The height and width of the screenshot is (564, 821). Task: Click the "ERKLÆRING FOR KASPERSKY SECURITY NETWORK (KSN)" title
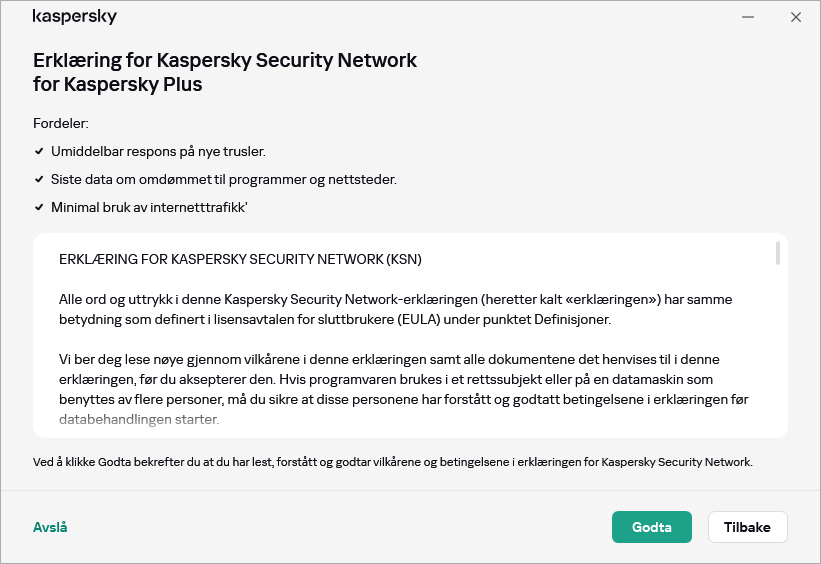[x=240, y=259]
